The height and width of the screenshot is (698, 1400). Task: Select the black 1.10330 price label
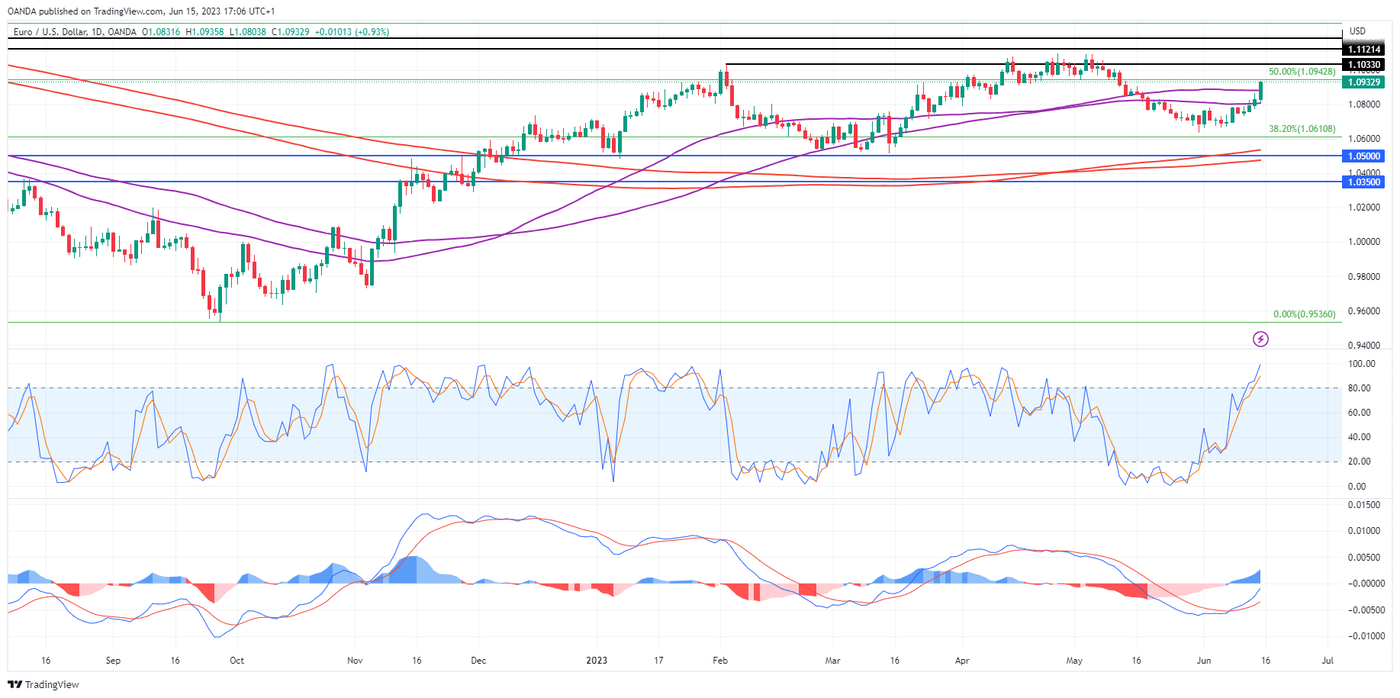pos(1364,64)
